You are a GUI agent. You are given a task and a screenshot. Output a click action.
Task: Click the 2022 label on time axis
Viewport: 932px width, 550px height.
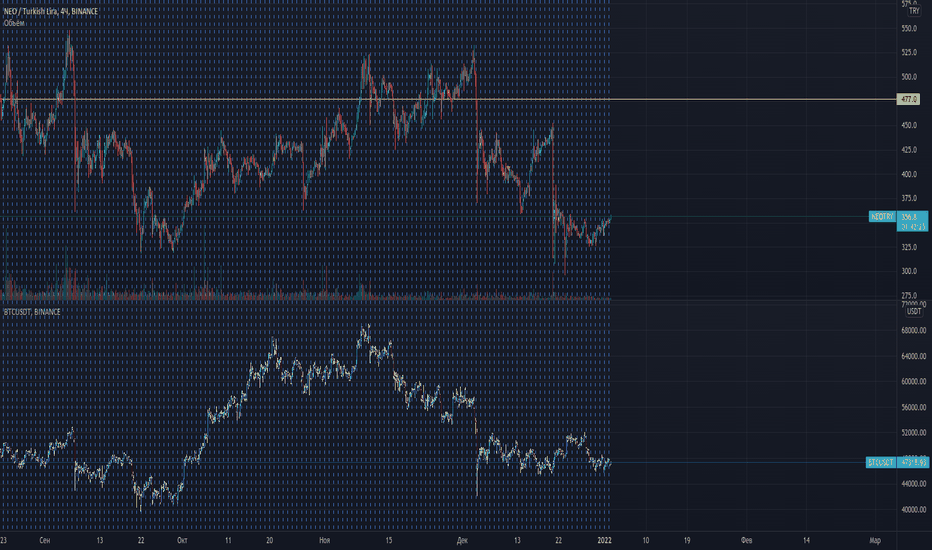pos(604,540)
